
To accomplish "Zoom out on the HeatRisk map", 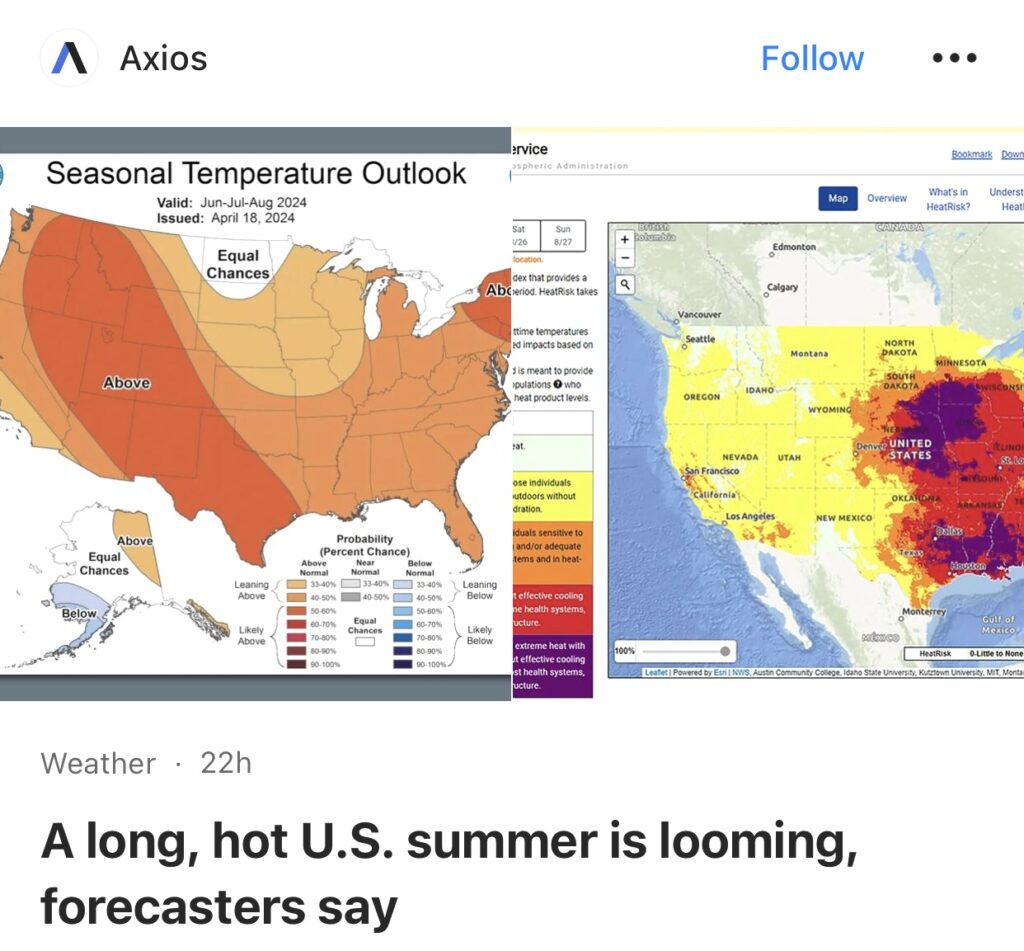I will (x=625, y=258).
